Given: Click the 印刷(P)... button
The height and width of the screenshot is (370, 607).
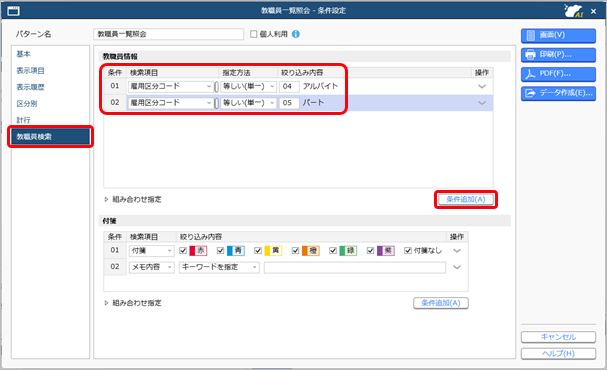Looking at the screenshot, I should pos(558,55).
